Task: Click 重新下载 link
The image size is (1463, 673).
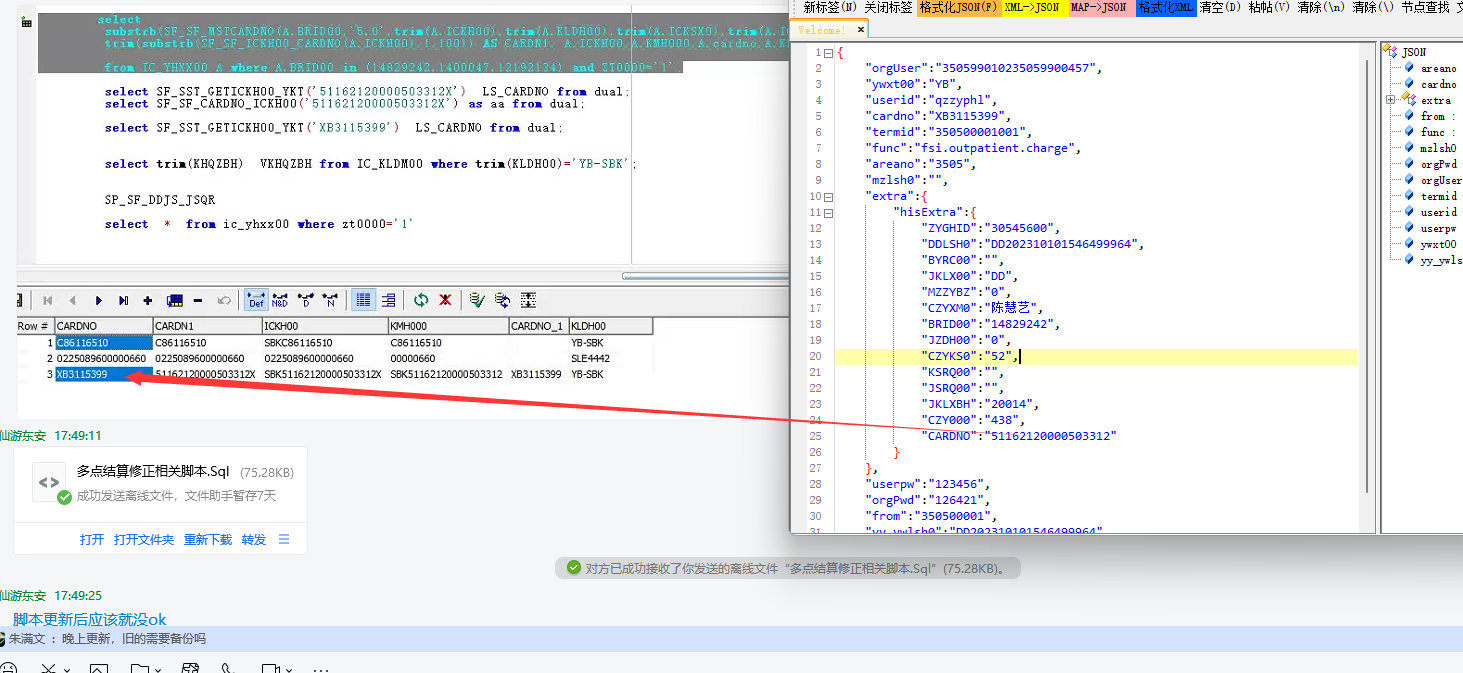Action: tap(208, 539)
